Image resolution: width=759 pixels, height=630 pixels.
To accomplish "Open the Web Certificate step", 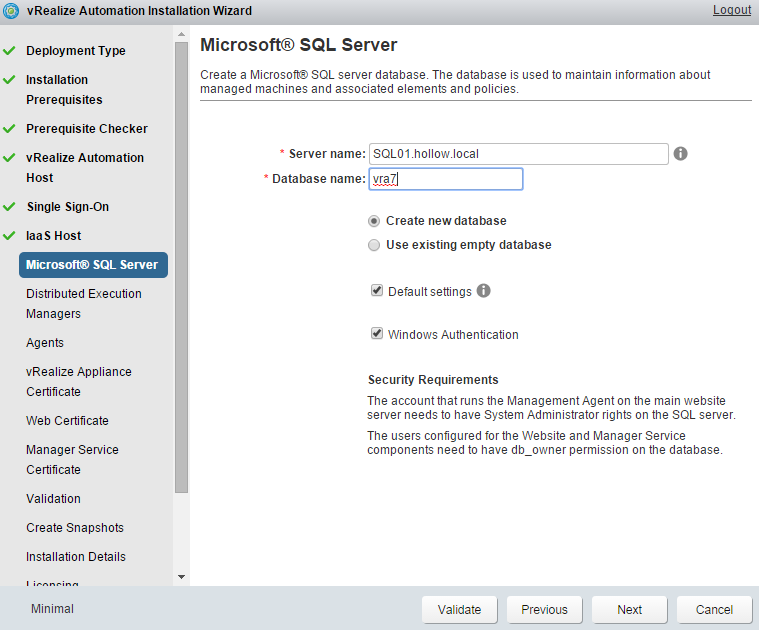I will pyautogui.click(x=67, y=421).
